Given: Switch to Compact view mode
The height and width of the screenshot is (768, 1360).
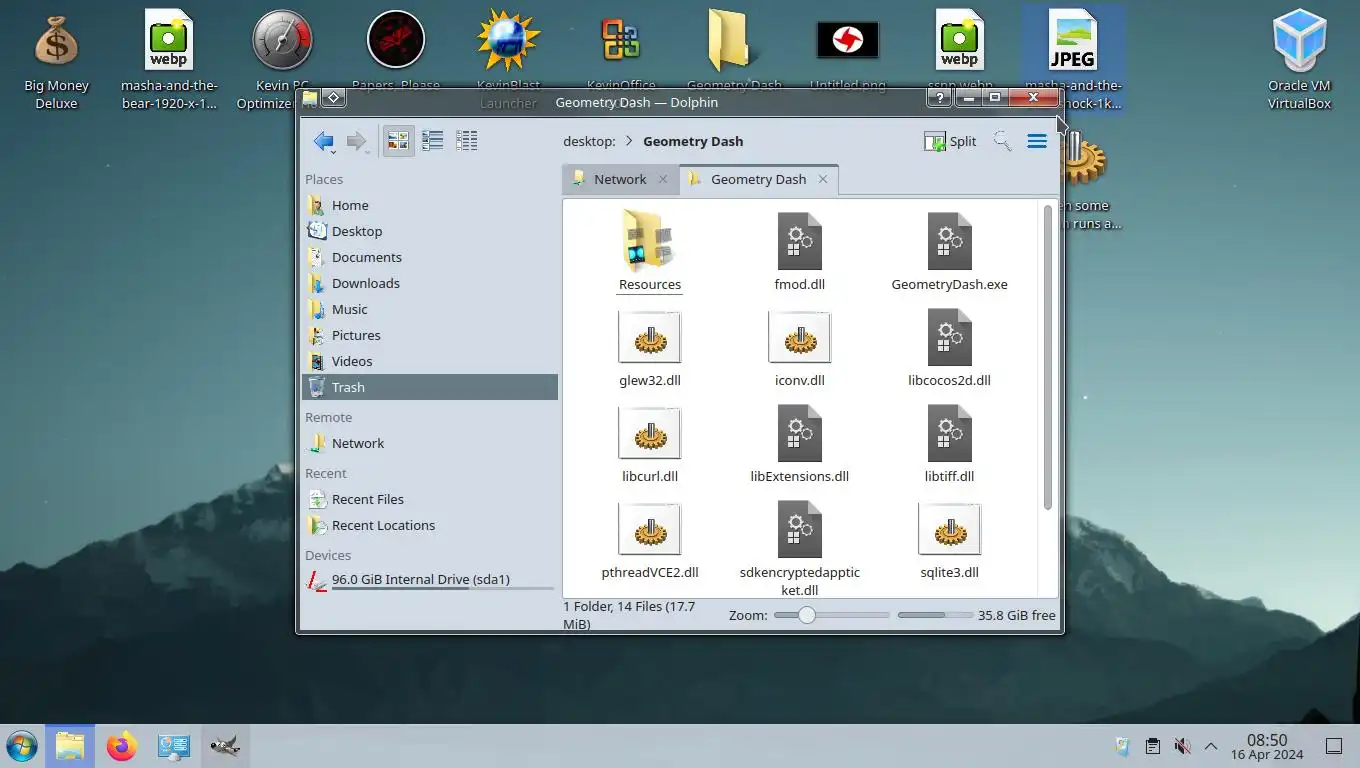Looking at the screenshot, I should [432, 141].
